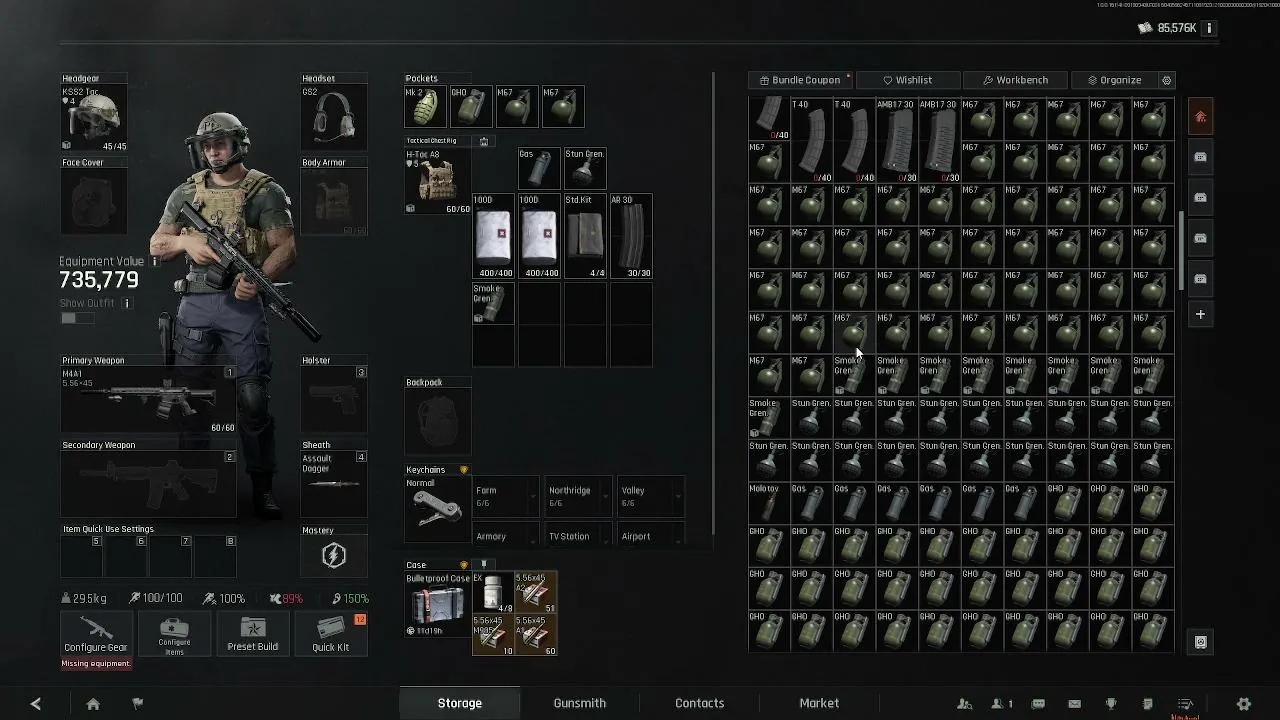Select the red main stash icon

(x=1201, y=117)
